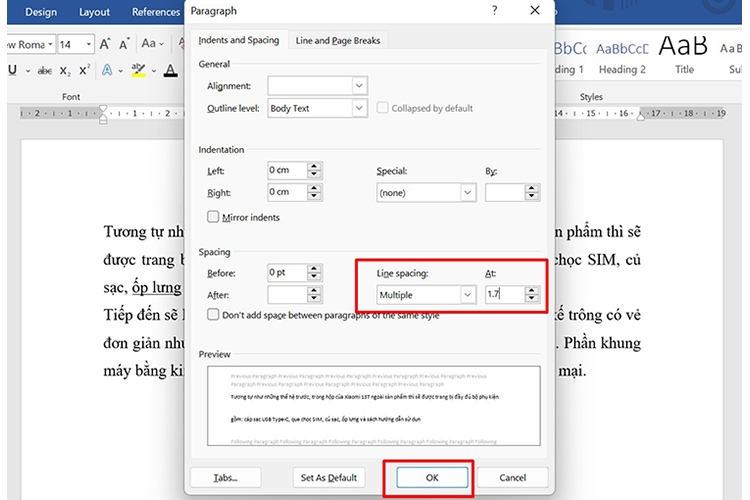
Task: Open highlight color dropdown arrow
Action: [154, 71]
